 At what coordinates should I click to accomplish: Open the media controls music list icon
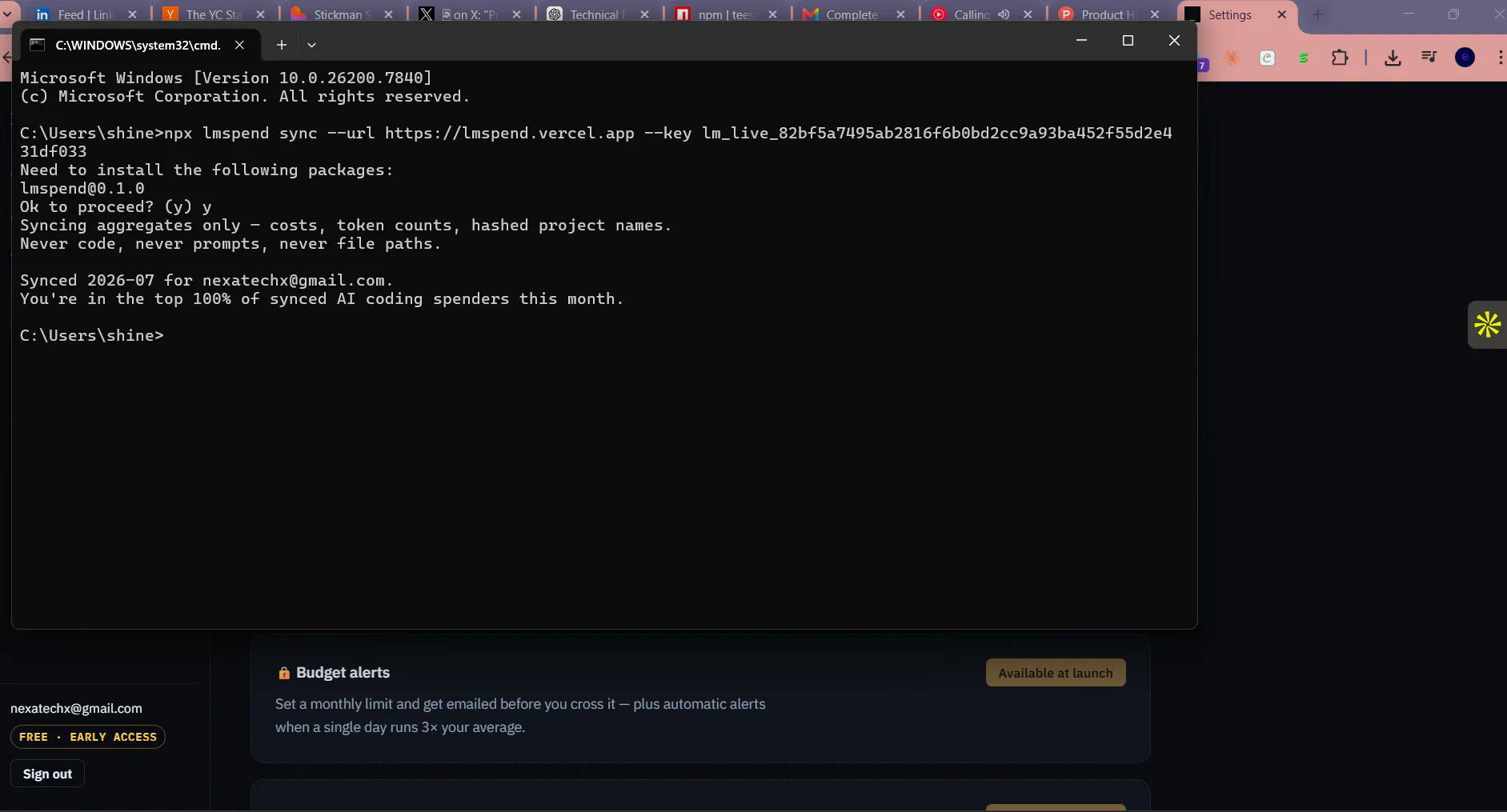[1429, 57]
